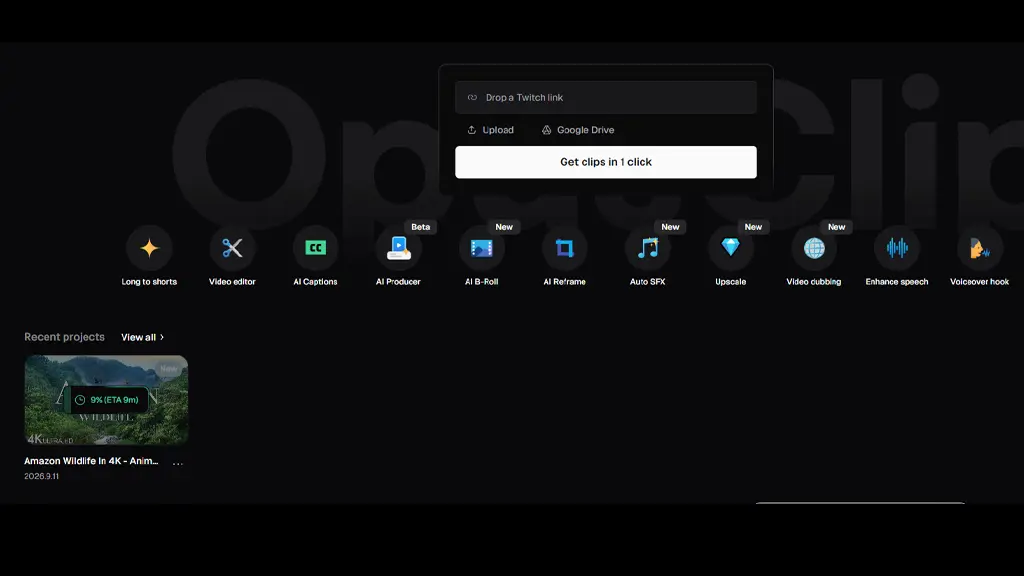
Task: Click the Beta badge on AI Producer
Action: pos(421,227)
